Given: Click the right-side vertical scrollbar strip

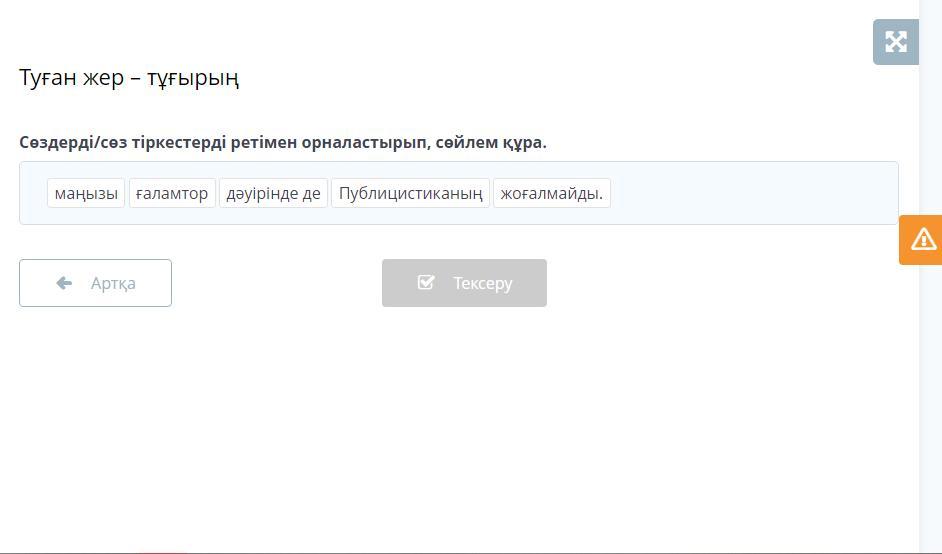Looking at the screenshot, I should (930, 400).
